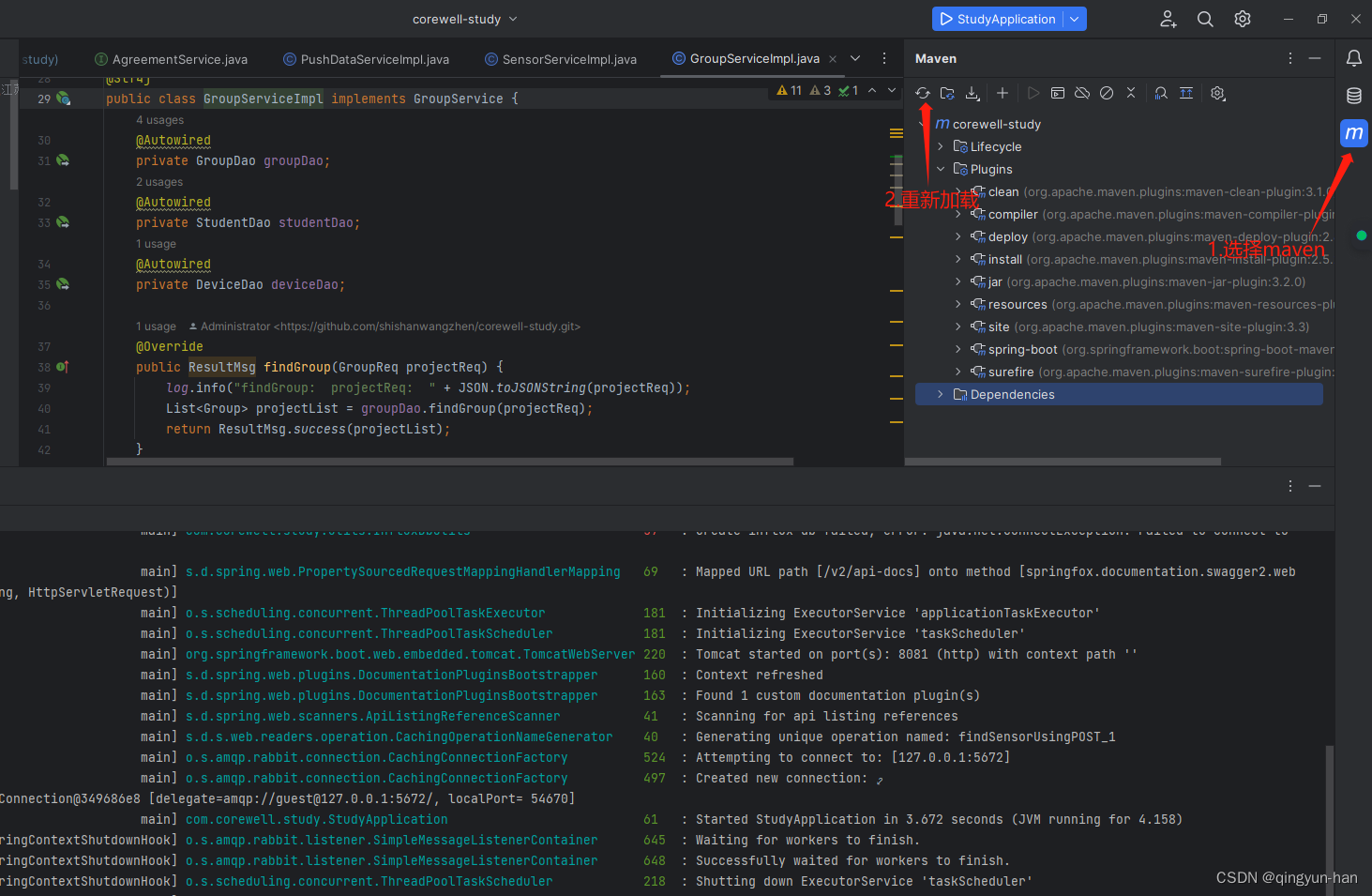
Task: Click implements-method gutter icon on line 38
Action: coord(63,367)
